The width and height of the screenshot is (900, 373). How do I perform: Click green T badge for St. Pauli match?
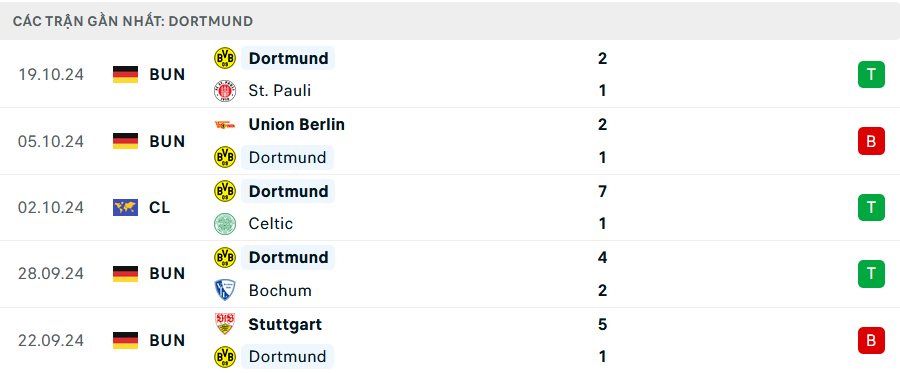pos(871,75)
